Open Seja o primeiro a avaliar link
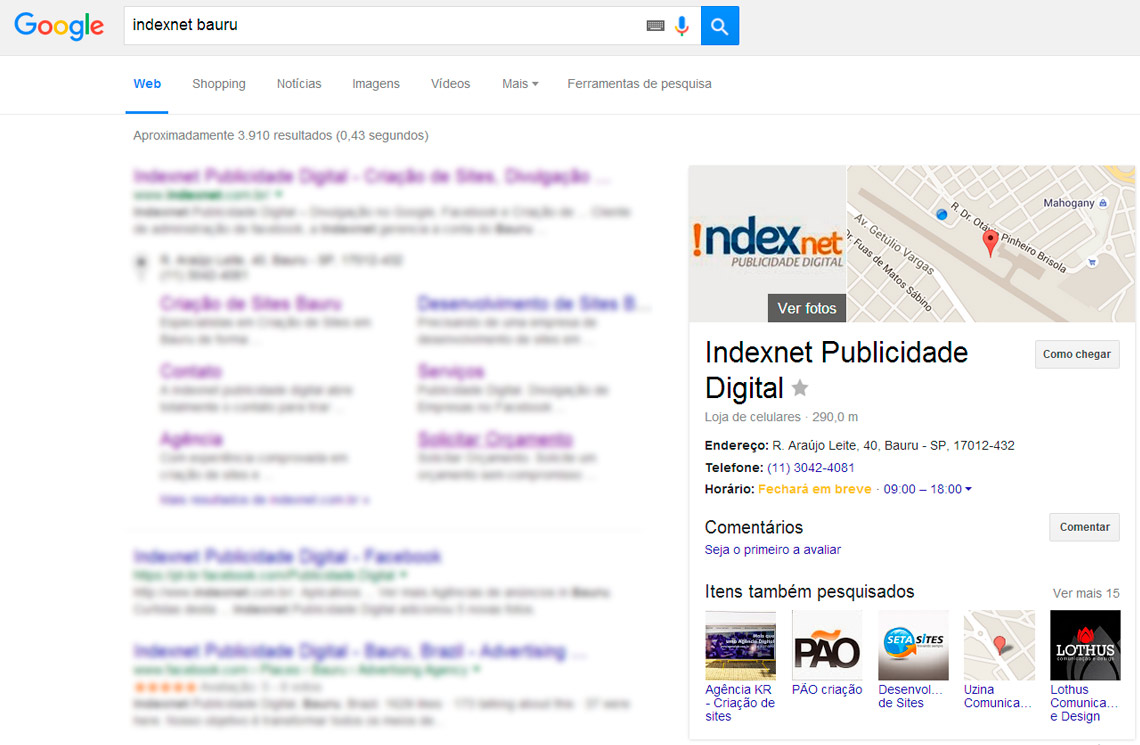Image resolution: width=1140 pixels, height=745 pixels. tap(772, 549)
